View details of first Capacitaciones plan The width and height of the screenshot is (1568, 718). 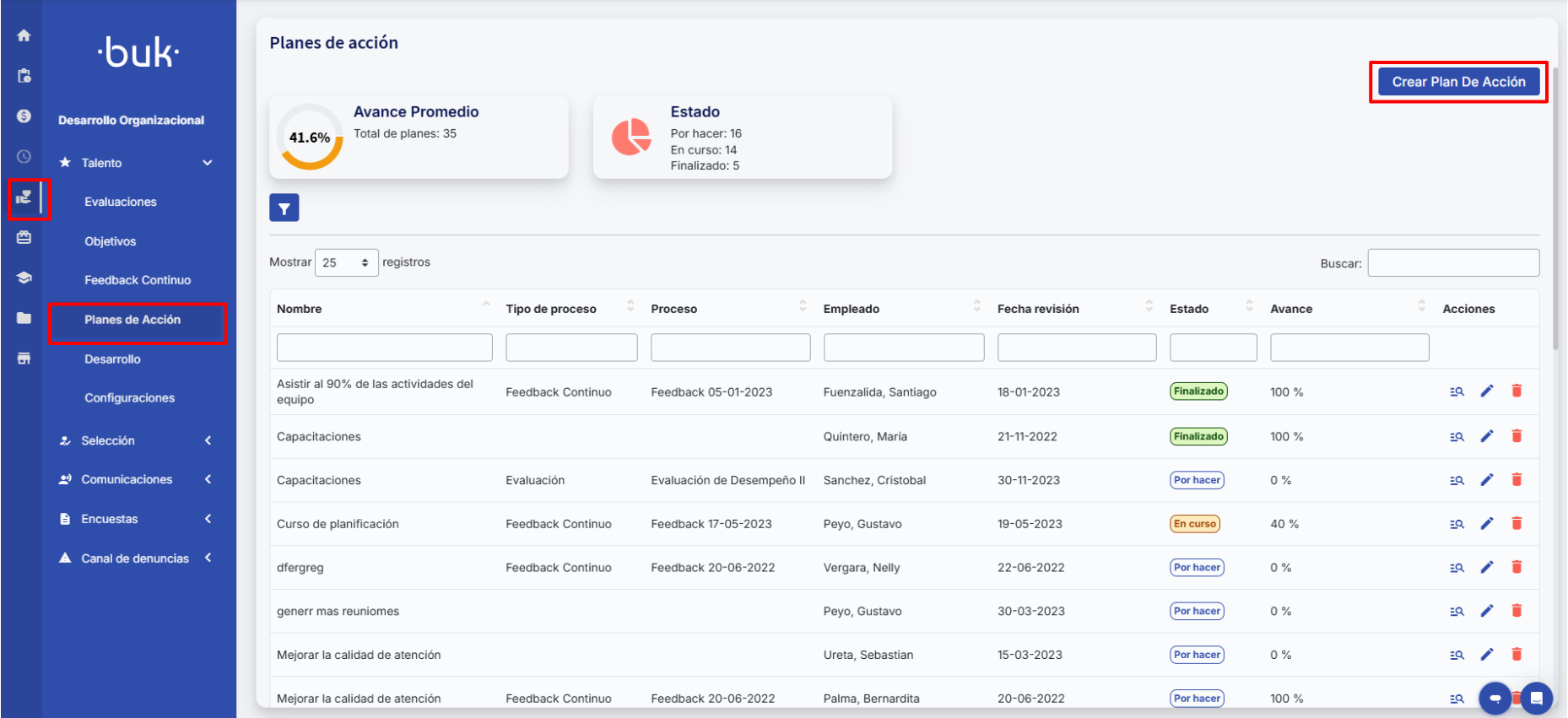click(x=1457, y=437)
